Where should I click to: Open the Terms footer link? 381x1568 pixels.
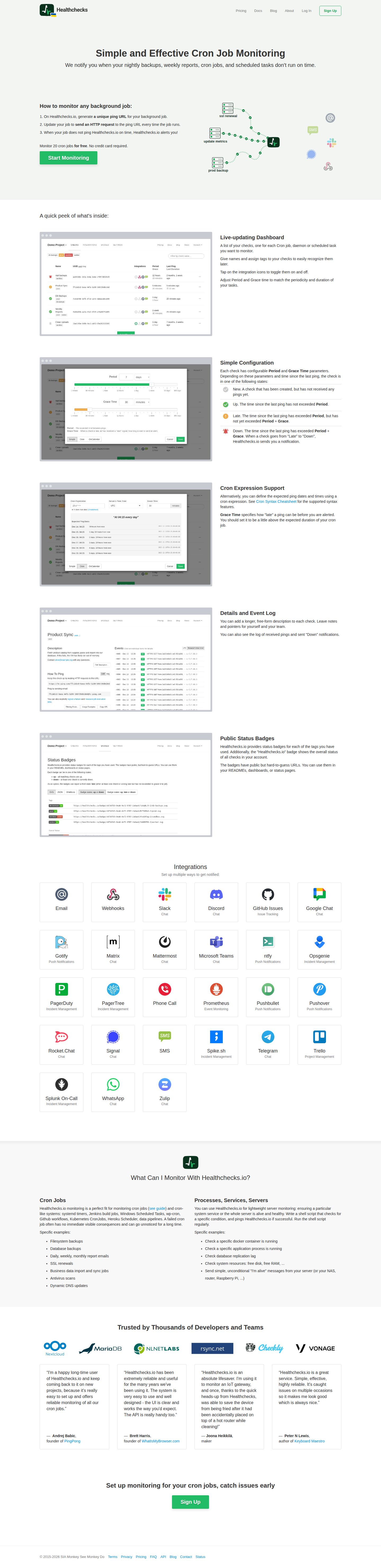tap(112, 1556)
